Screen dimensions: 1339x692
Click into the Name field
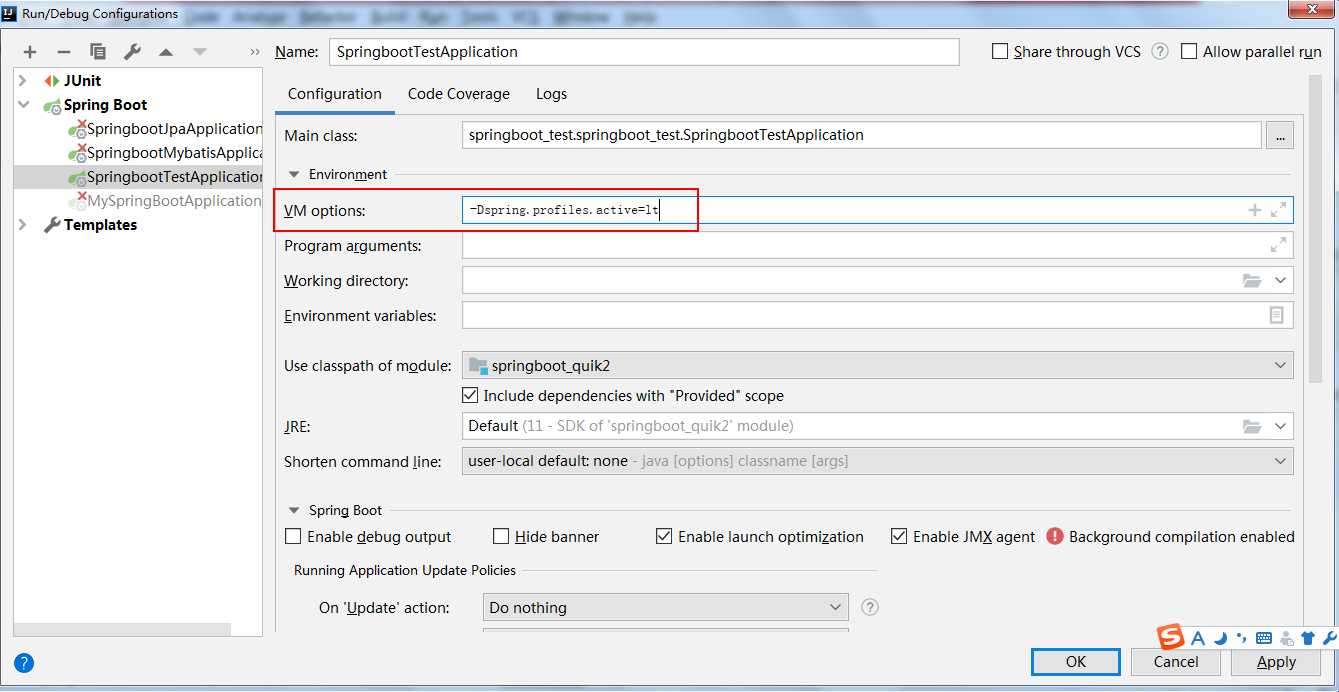[644, 51]
